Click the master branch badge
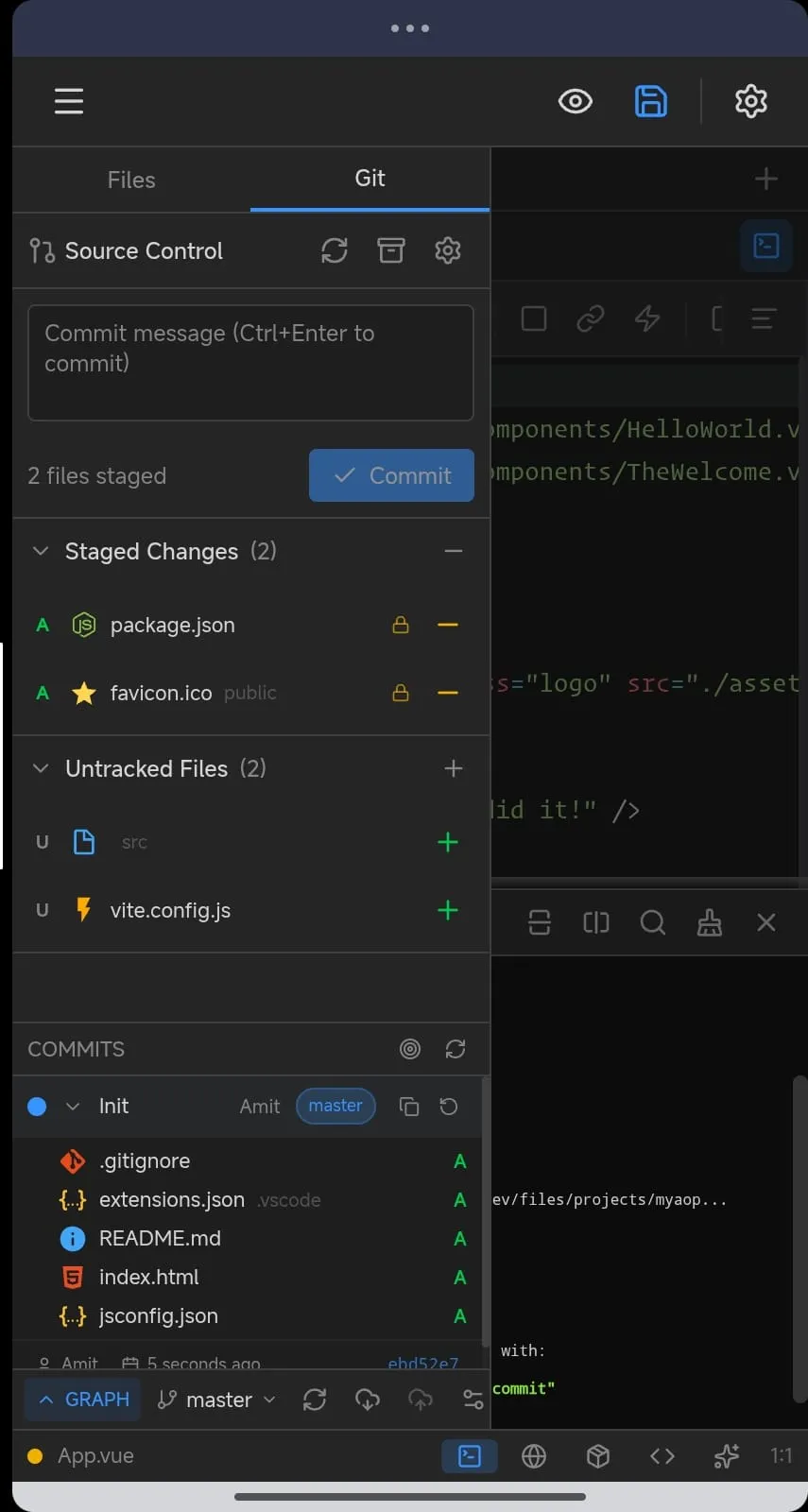Viewport: 808px width, 1512px height. (335, 1106)
